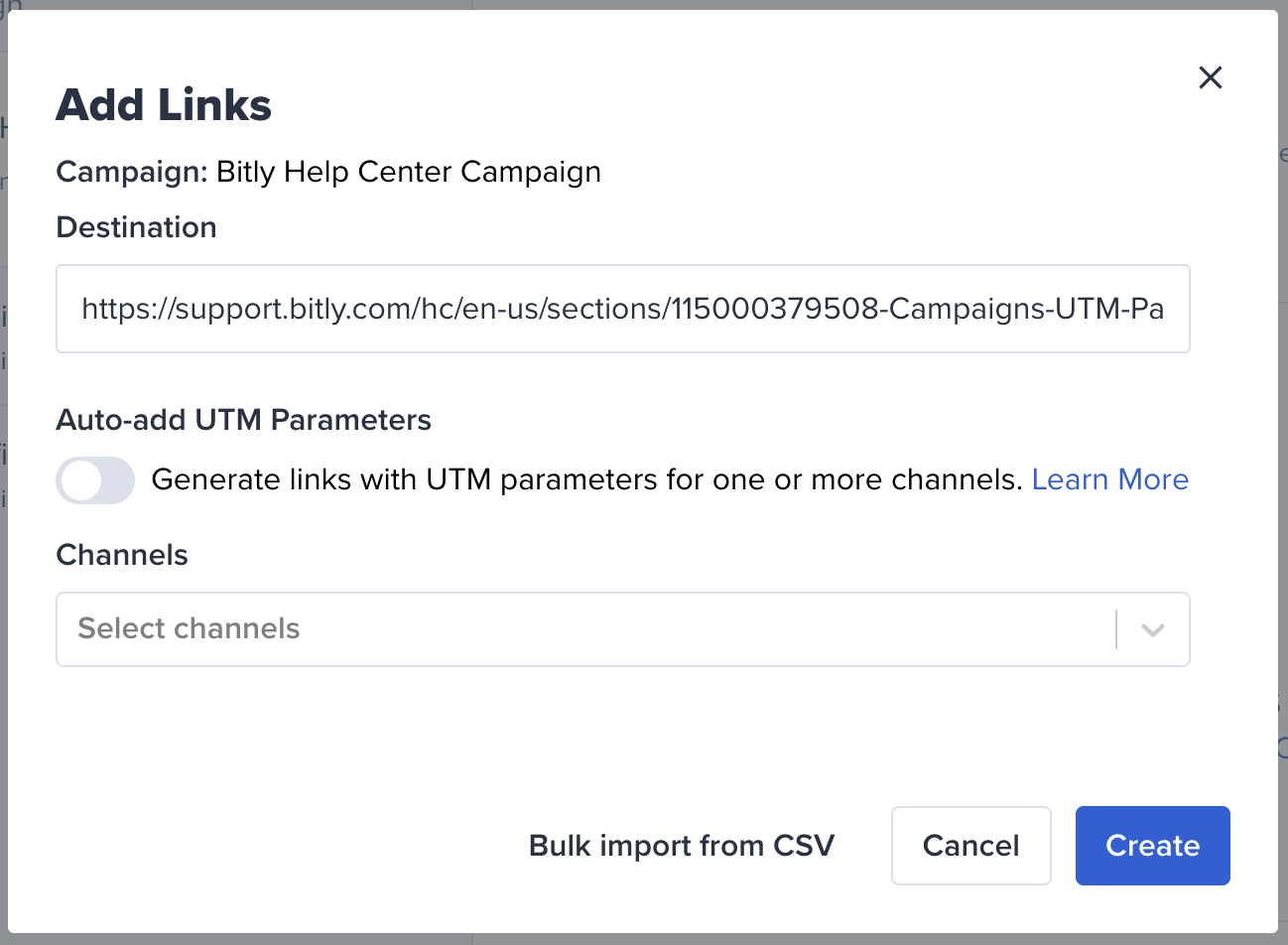The width and height of the screenshot is (1288, 945).
Task: Click the Channels section label
Action: [122, 555]
